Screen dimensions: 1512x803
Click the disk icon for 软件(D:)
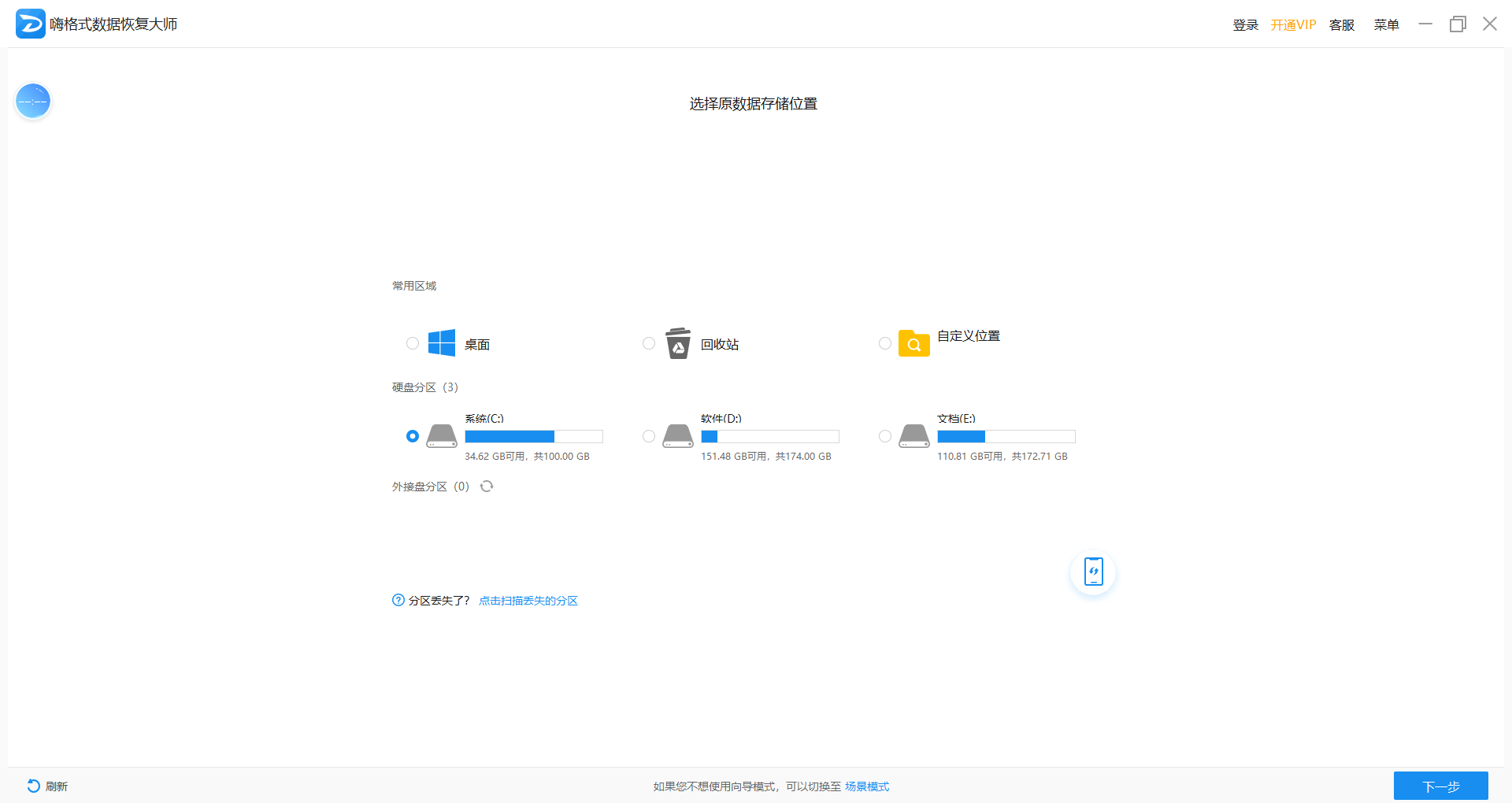677,436
